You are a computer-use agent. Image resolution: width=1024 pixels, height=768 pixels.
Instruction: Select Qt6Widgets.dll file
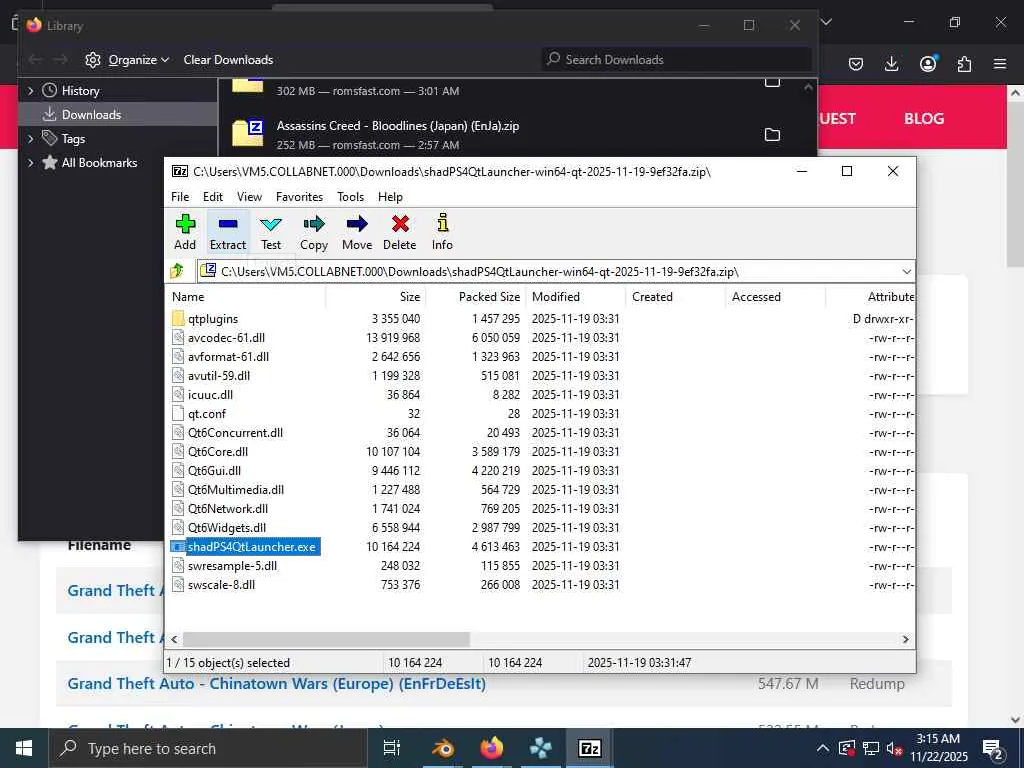pyautogui.click(x=219, y=528)
